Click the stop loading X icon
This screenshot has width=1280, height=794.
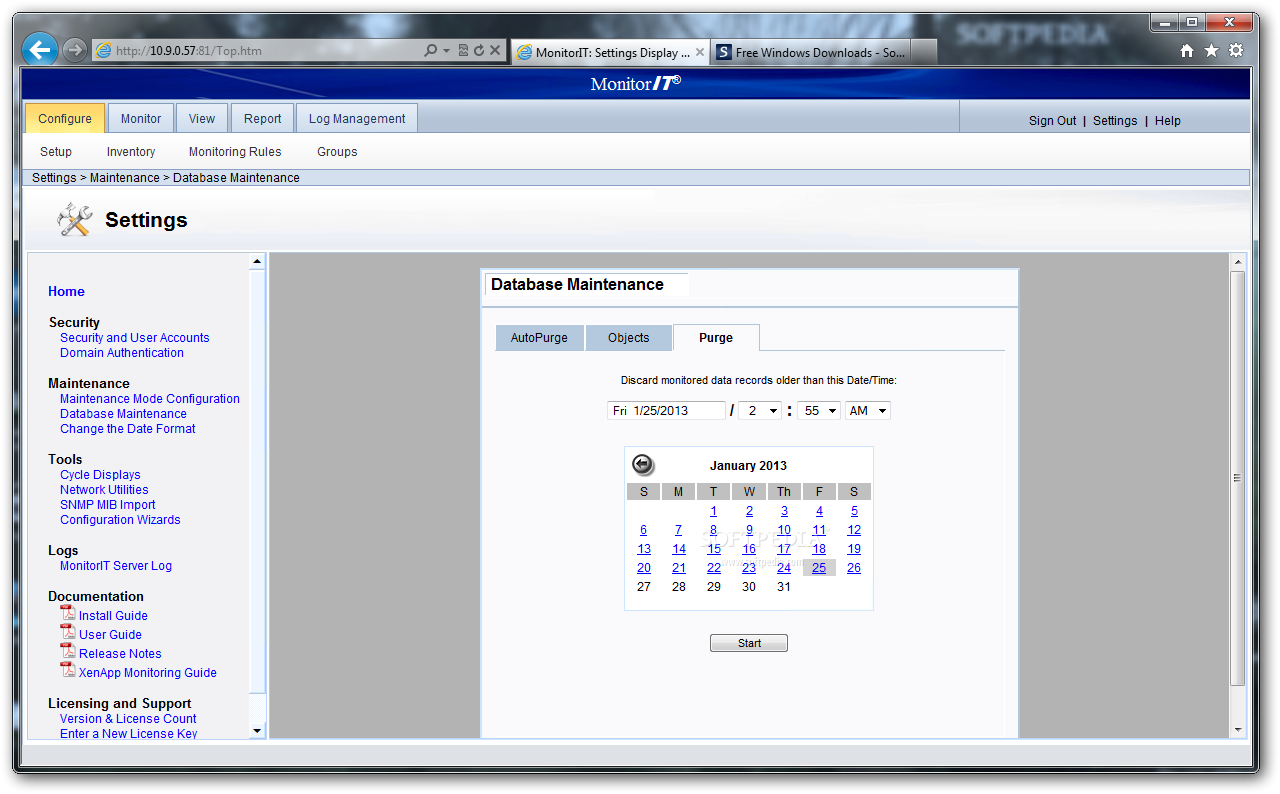point(495,50)
